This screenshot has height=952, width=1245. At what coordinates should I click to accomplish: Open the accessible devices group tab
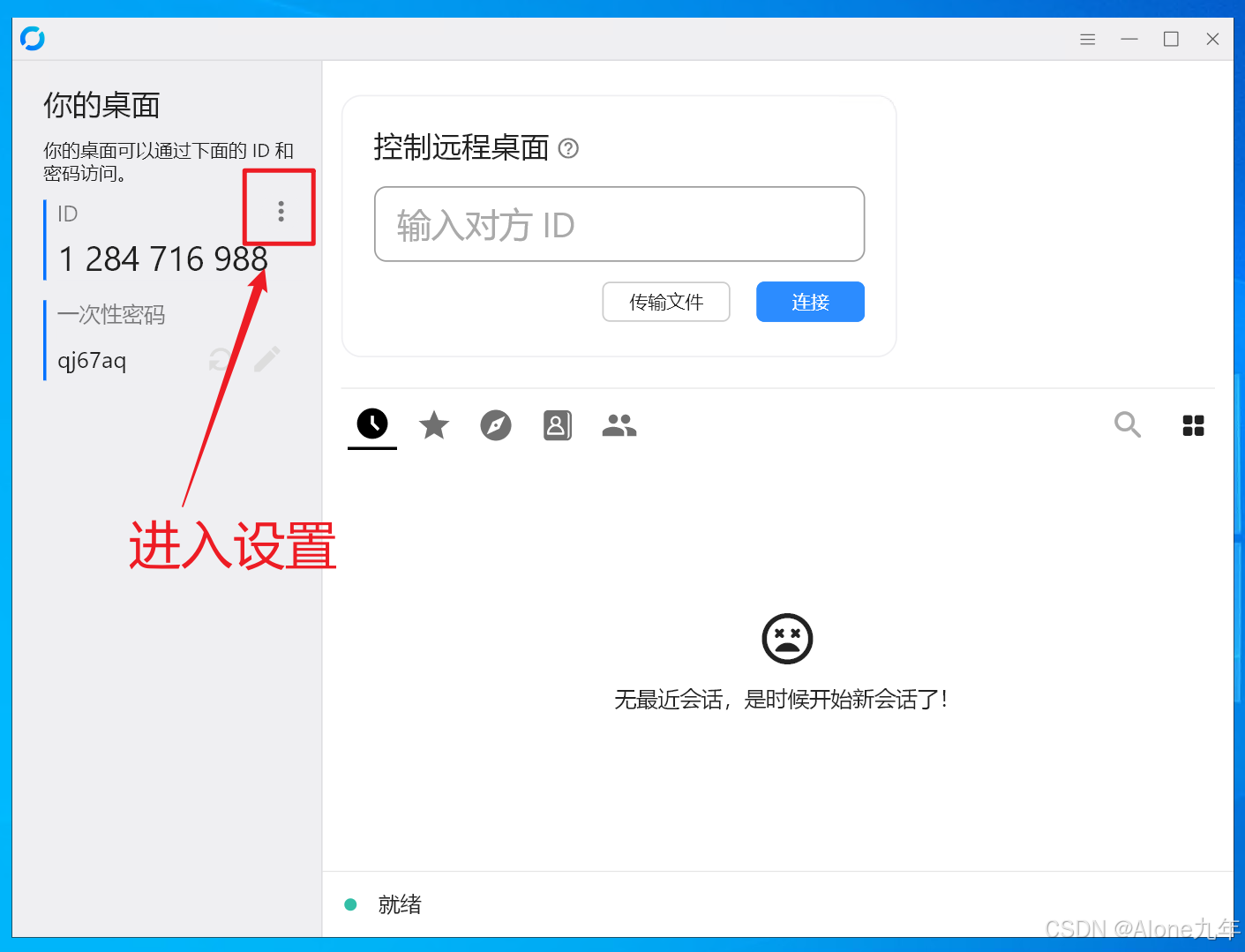coord(619,425)
